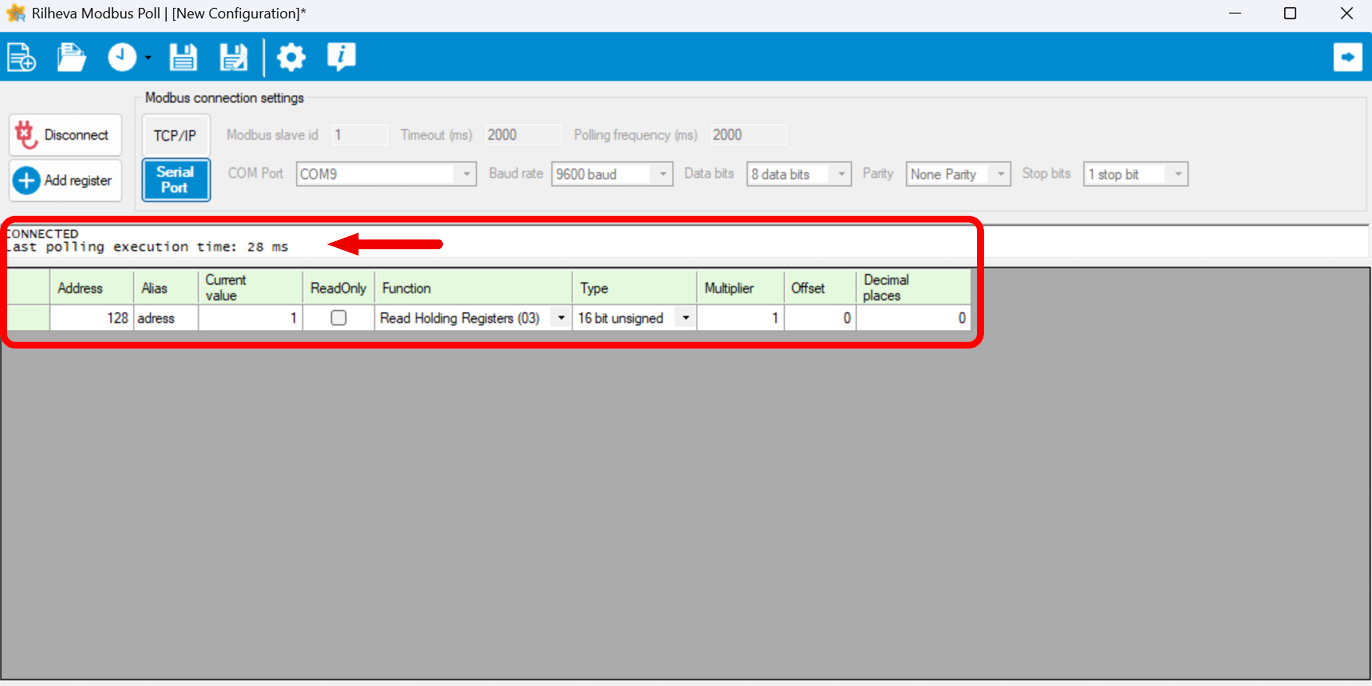Image resolution: width=1372 pixels, height=686 pixels.
Task: Open the Stop bits dropdown
Action: click(x=1135, y=174)
